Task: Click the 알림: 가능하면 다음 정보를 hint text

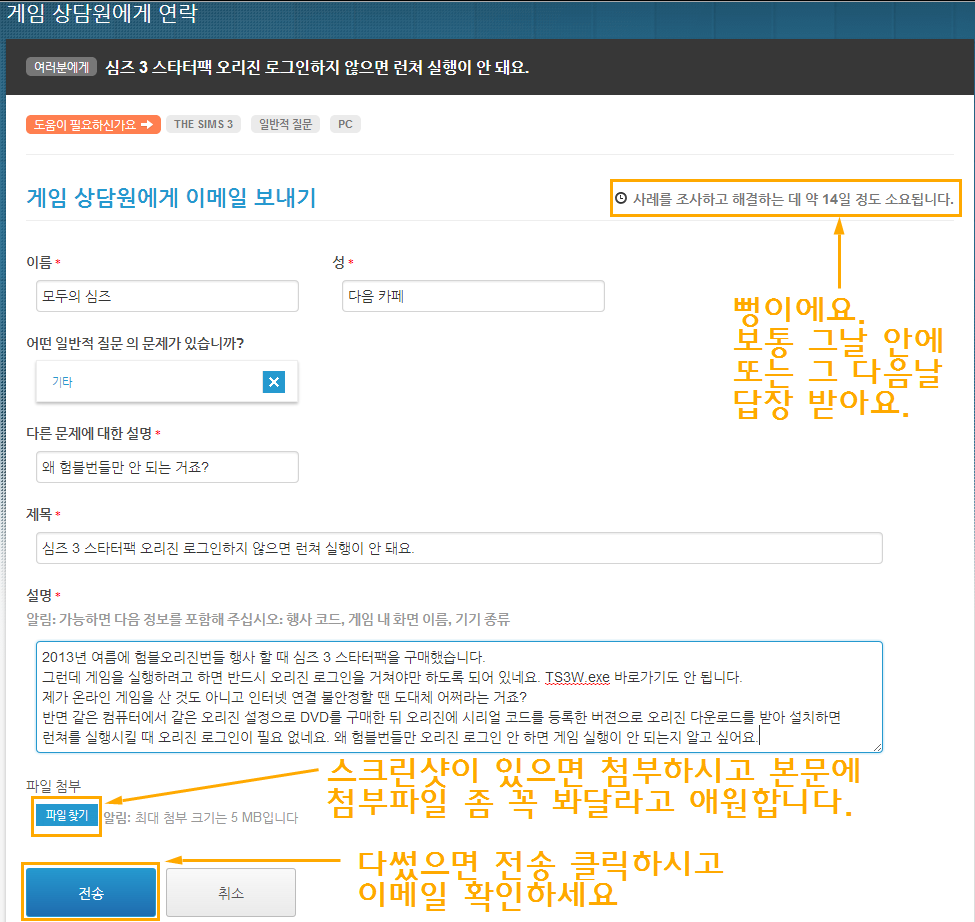Action: coord(268,619)
